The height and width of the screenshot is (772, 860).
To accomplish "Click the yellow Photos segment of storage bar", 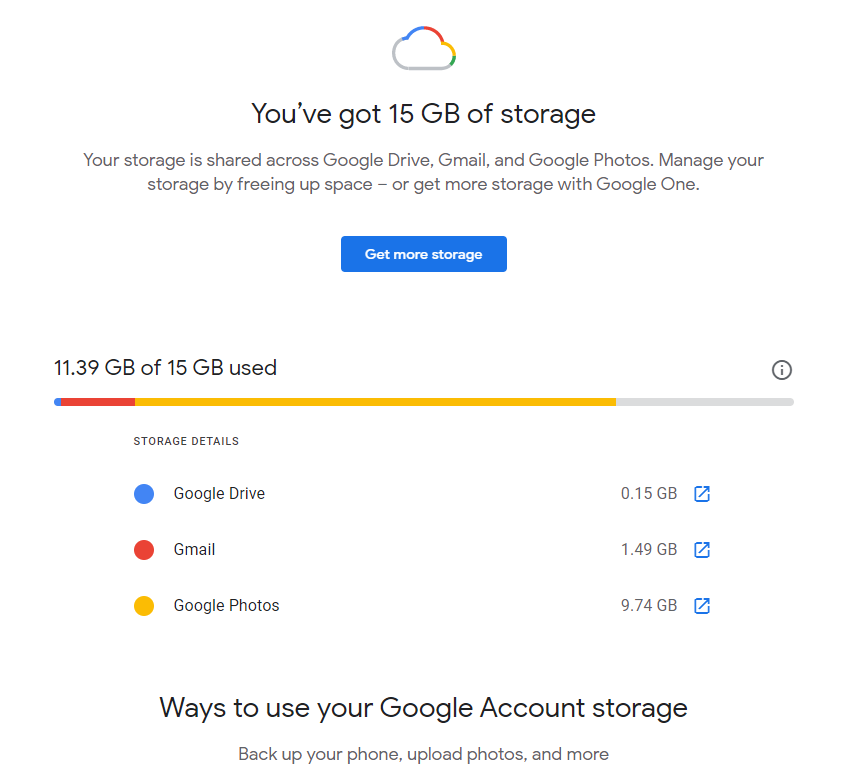I will pyautogui.click(x=375, y=402).
